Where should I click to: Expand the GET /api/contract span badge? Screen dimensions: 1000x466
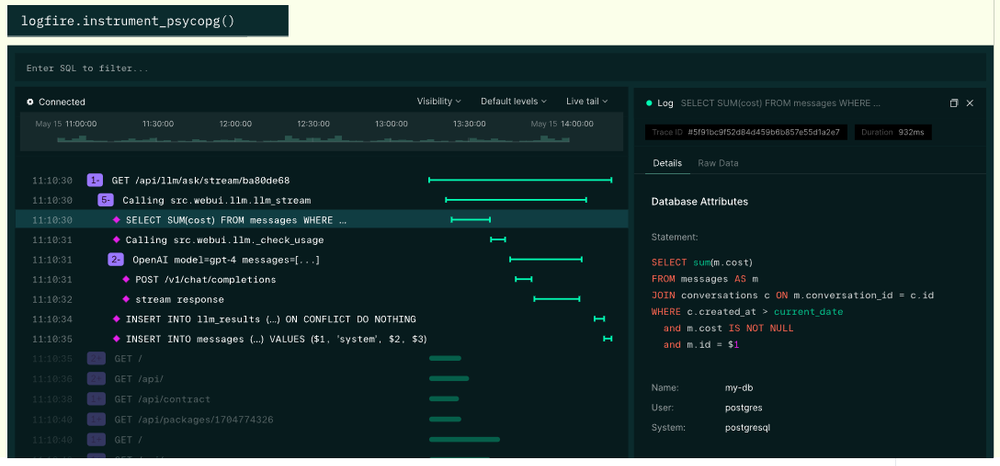(96, 399)
